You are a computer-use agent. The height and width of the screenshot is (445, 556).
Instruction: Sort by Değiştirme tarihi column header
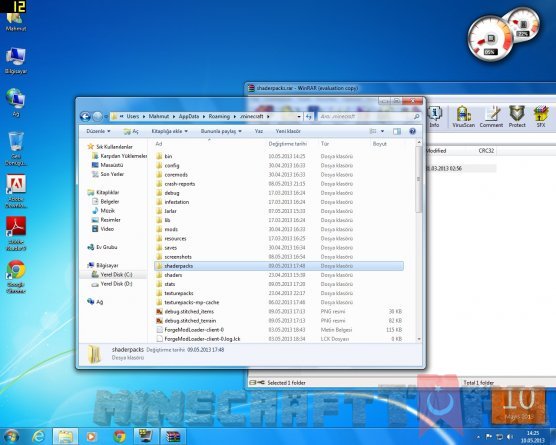pos(292,144)
